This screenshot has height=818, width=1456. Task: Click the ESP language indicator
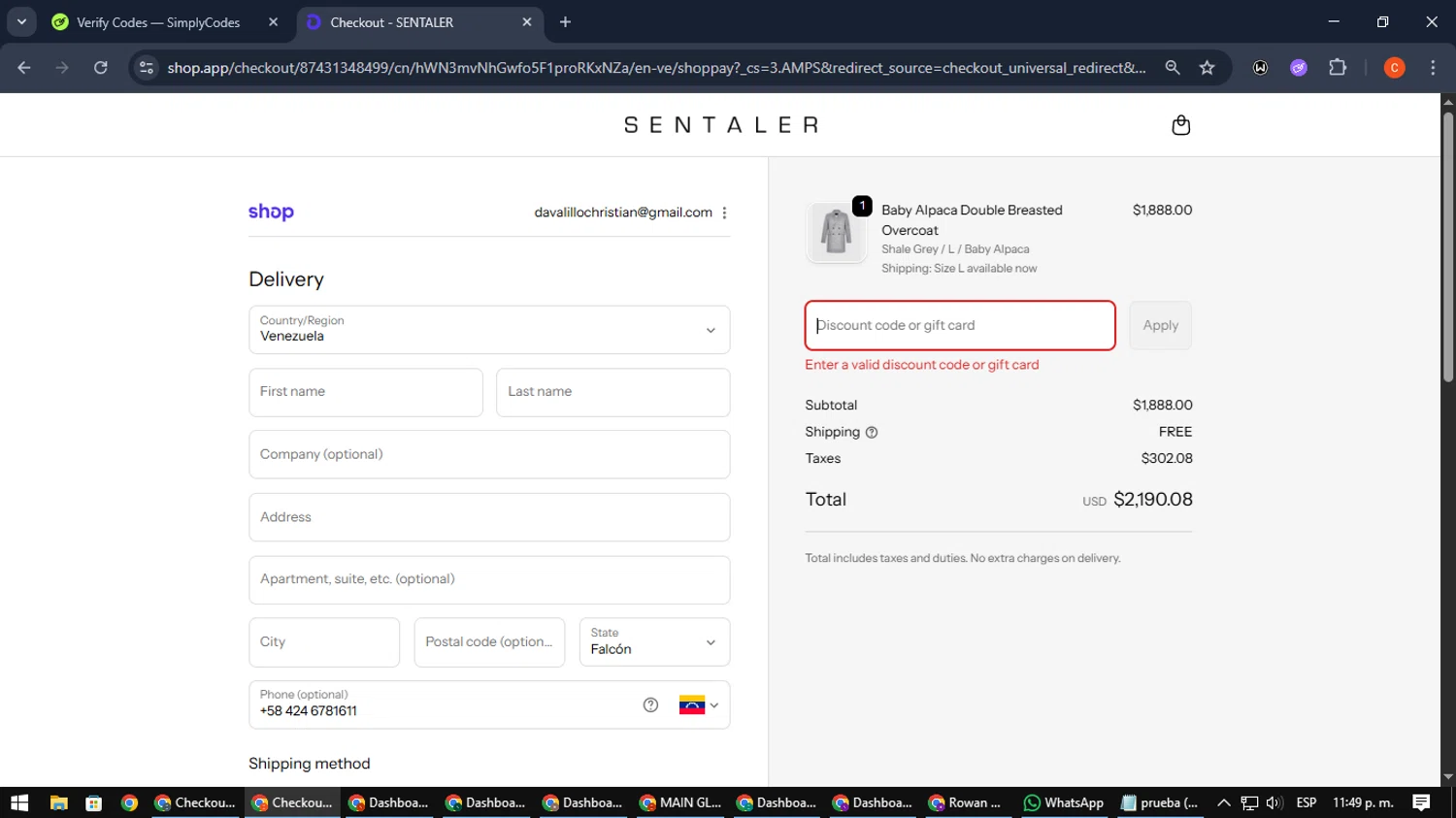[x=1307, y=802]
